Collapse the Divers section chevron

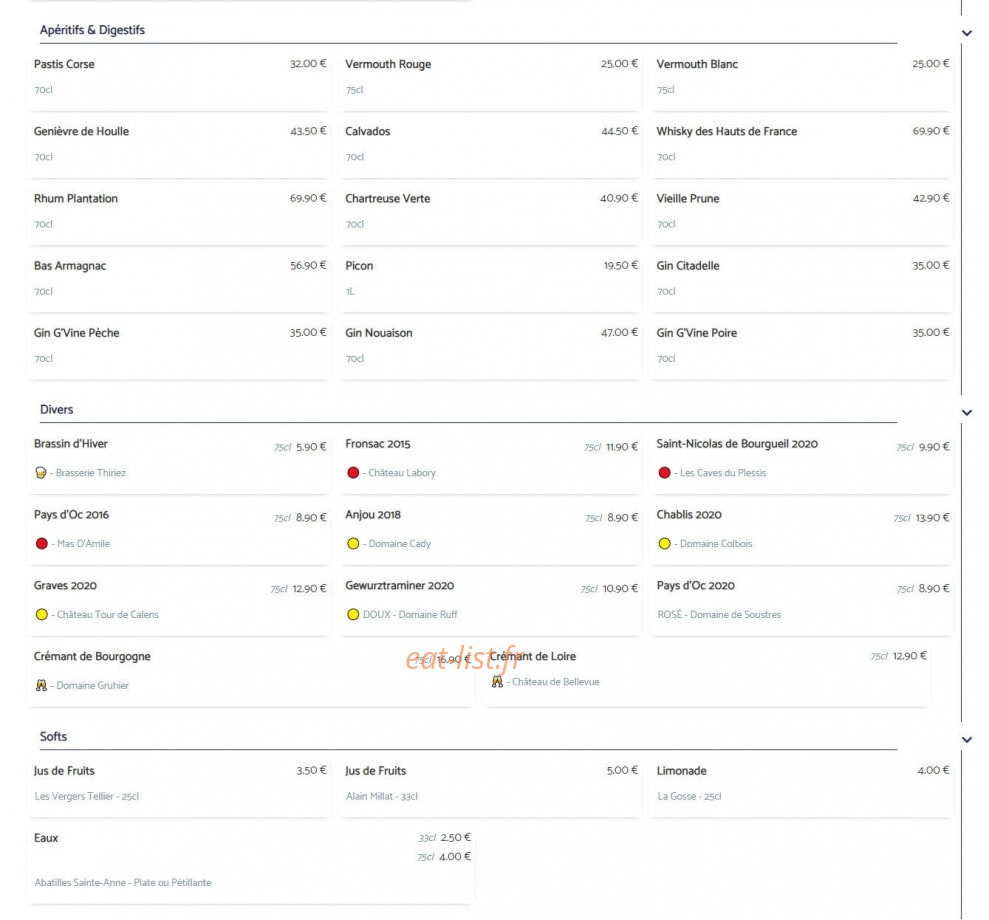(x=966, y=412)
